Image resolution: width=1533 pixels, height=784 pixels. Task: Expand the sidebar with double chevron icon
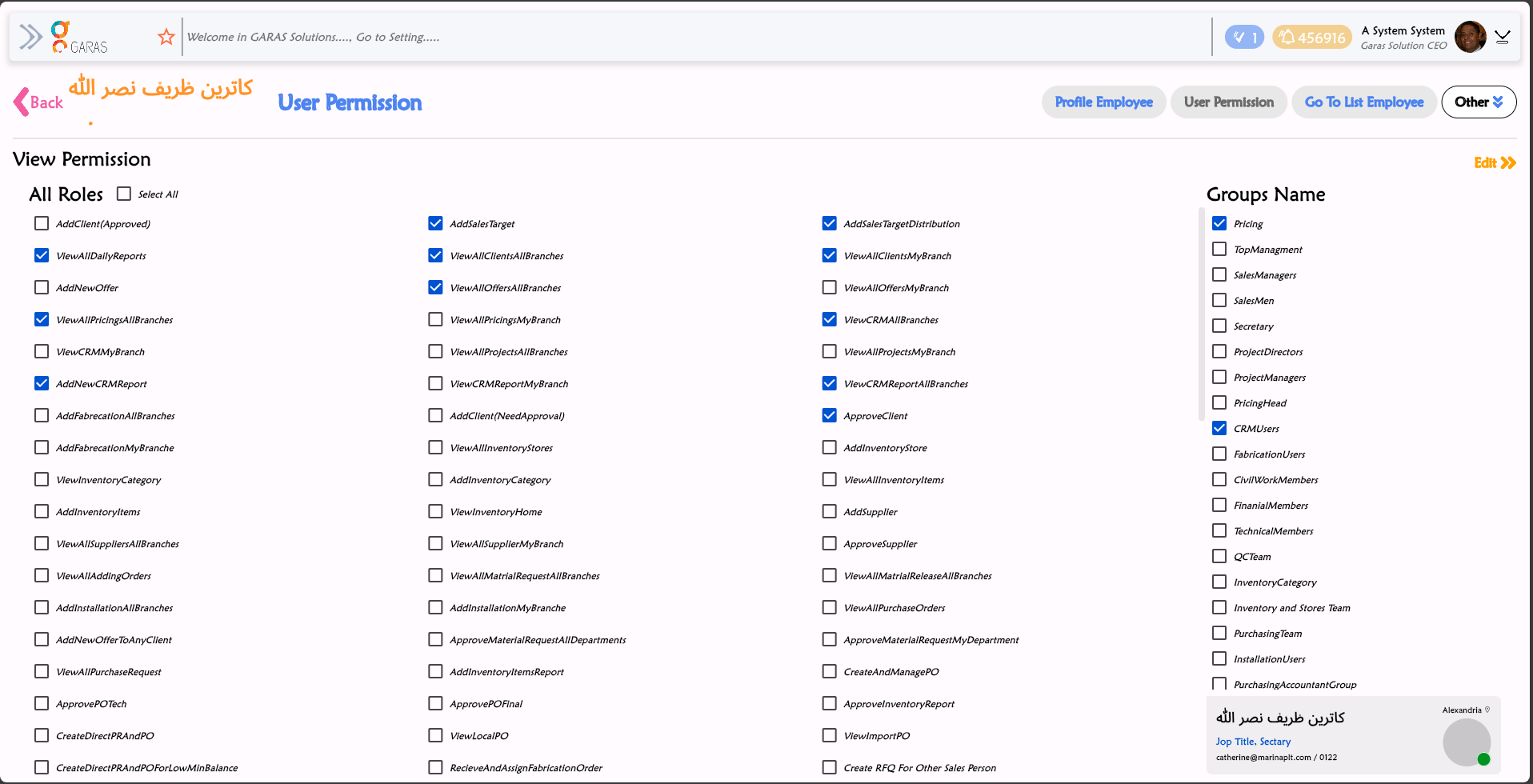click(x=30, y=37)
